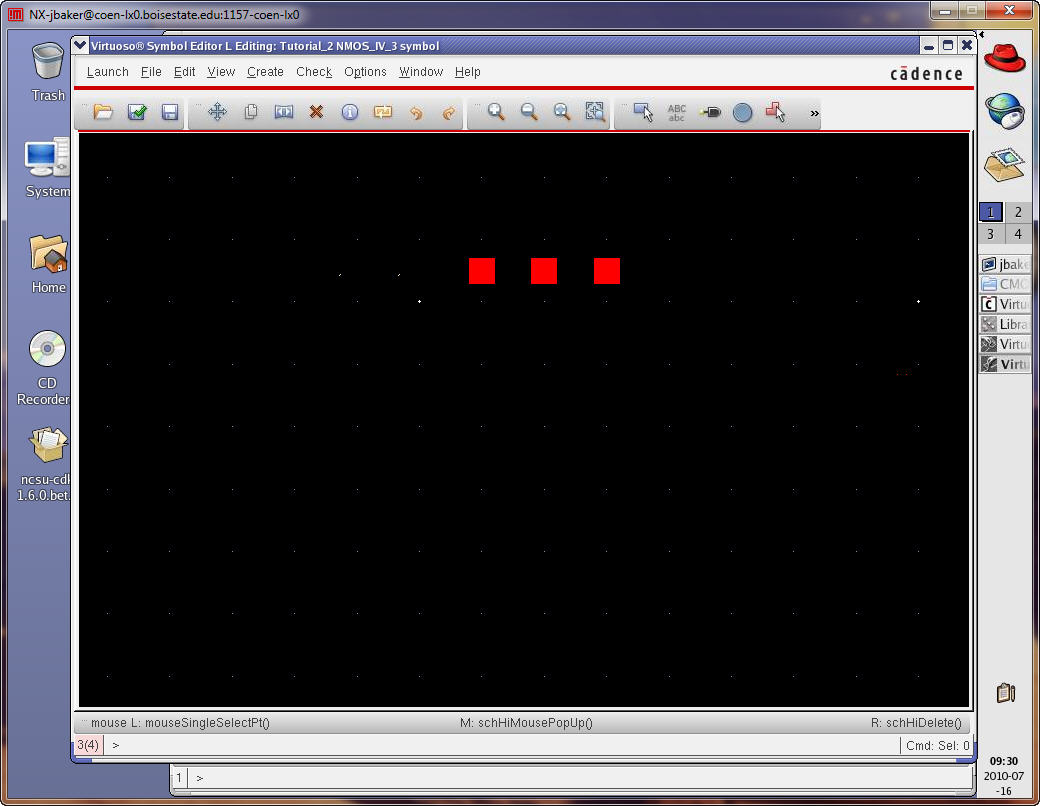
Task: Click the cadence logo
Action: pos(926,74)
